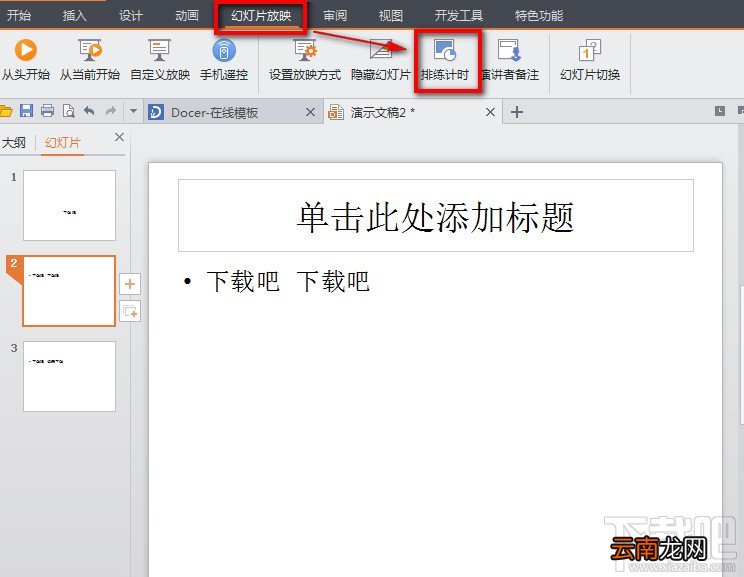Screen dimensions: 744x577
Task: Select slide 3 thumbnail
Action: (x=69, y=376)
